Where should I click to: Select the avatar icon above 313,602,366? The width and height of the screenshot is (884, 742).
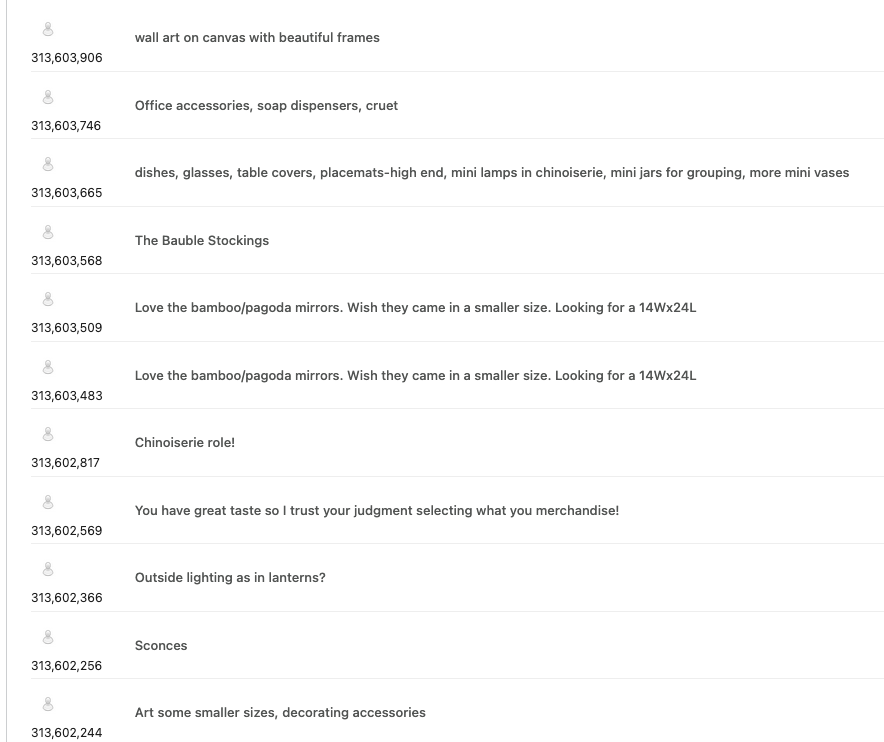[x=48, y=570]
